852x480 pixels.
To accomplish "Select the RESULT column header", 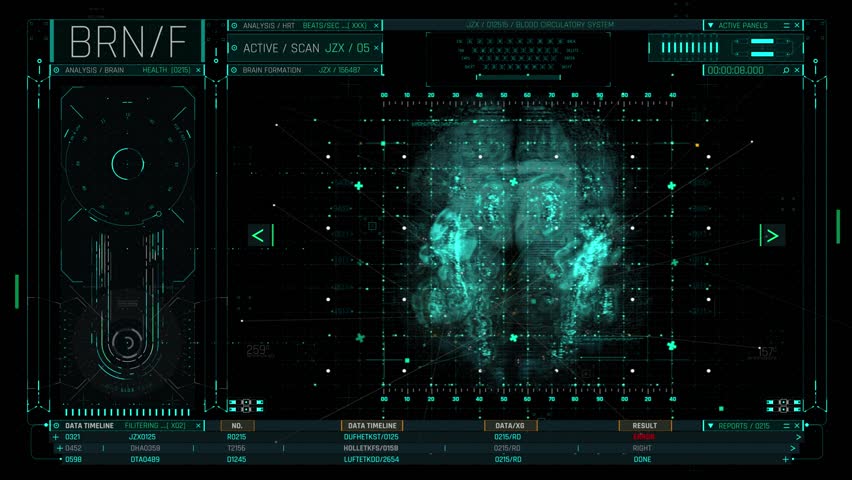I will click(645, 426).
